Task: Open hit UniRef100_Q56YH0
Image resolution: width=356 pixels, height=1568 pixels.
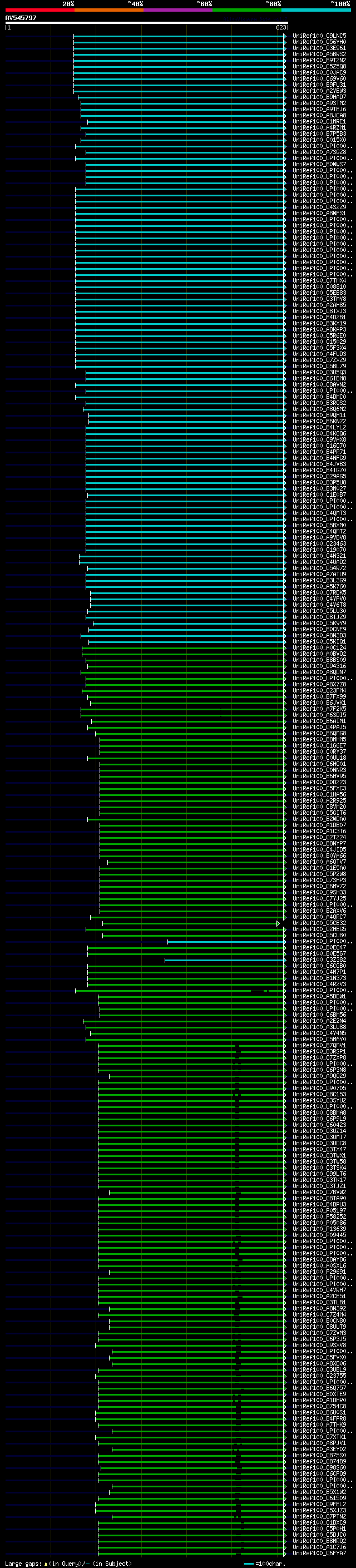Action: [319, 42]
